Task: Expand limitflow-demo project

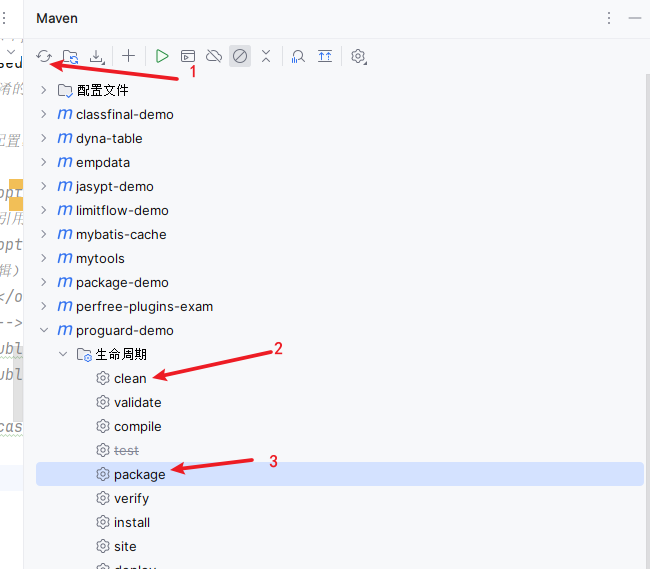Action: [x=44, y=210]
